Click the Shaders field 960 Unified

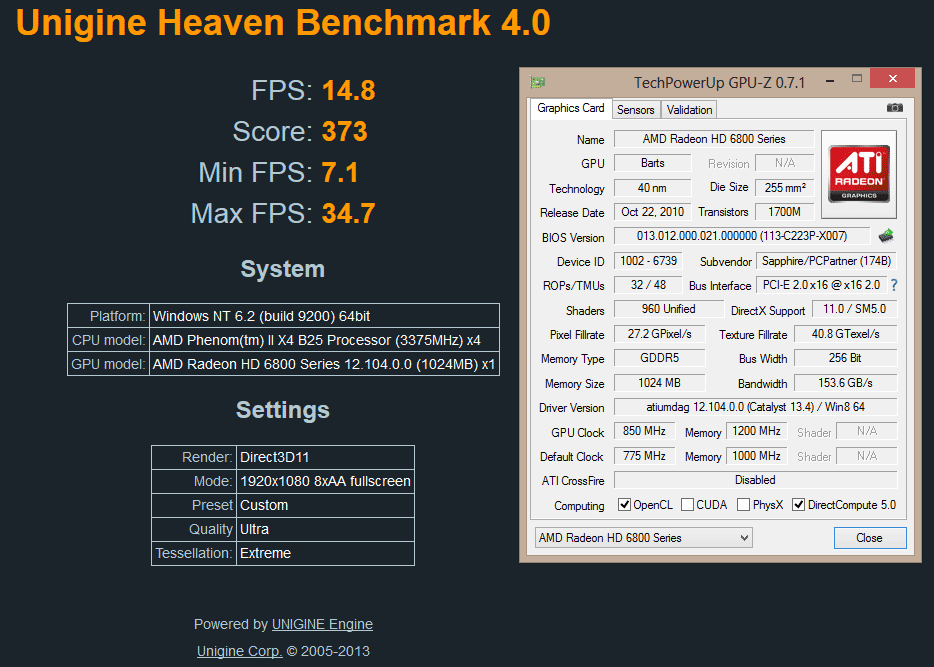click(668, 308)
